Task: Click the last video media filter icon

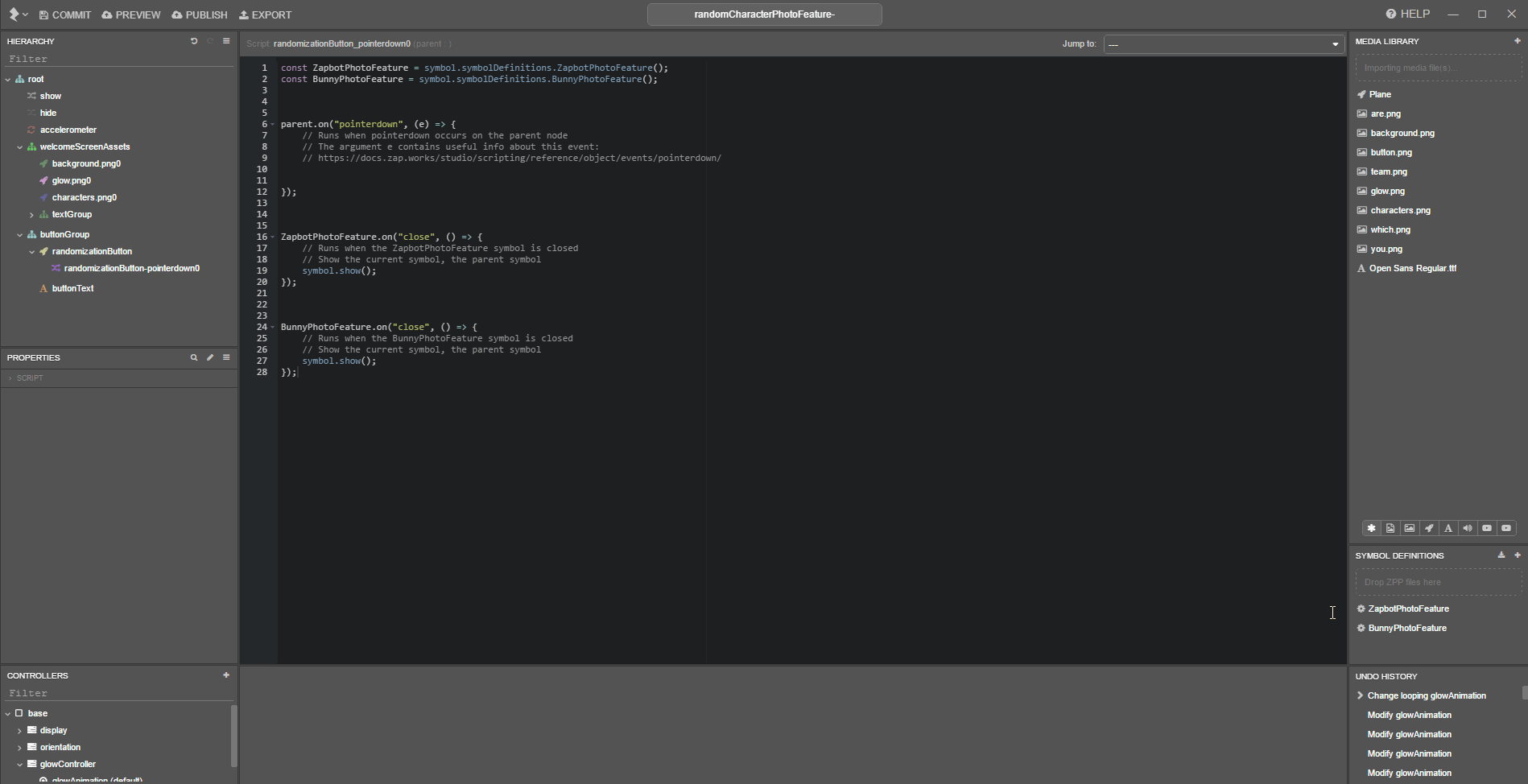Action: 1506,528
